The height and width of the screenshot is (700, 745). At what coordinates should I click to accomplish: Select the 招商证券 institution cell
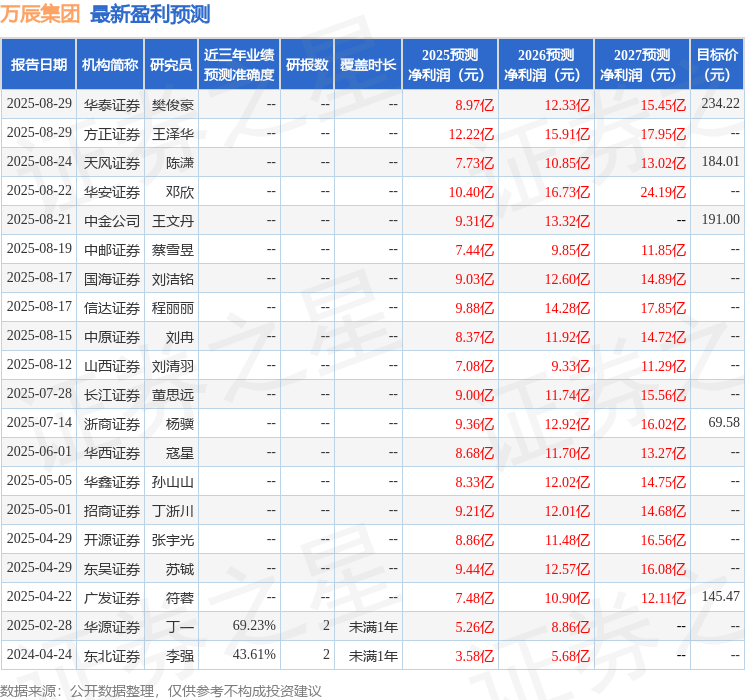112,511
